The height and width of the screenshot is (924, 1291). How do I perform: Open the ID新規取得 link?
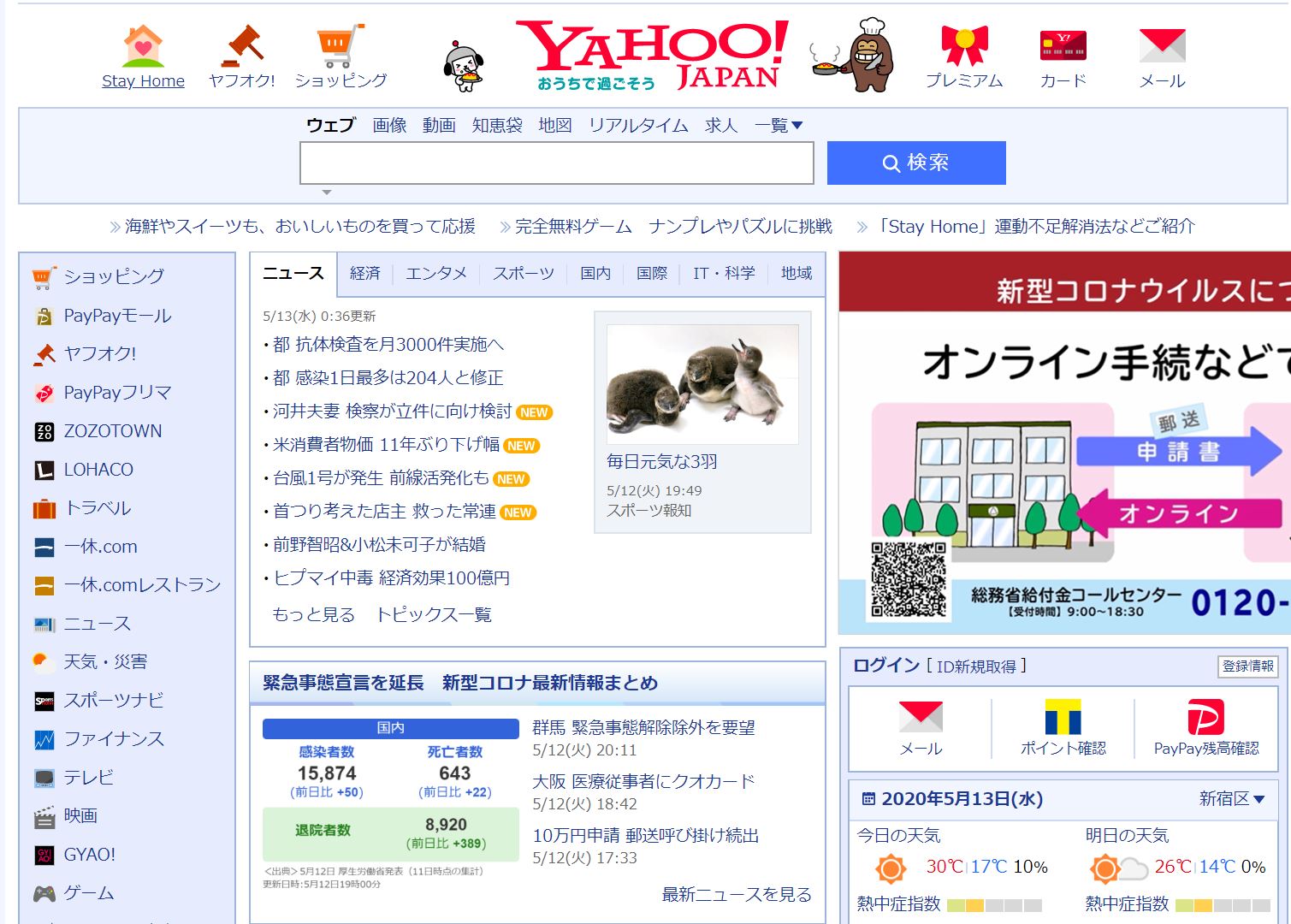(x=976, y=666)
